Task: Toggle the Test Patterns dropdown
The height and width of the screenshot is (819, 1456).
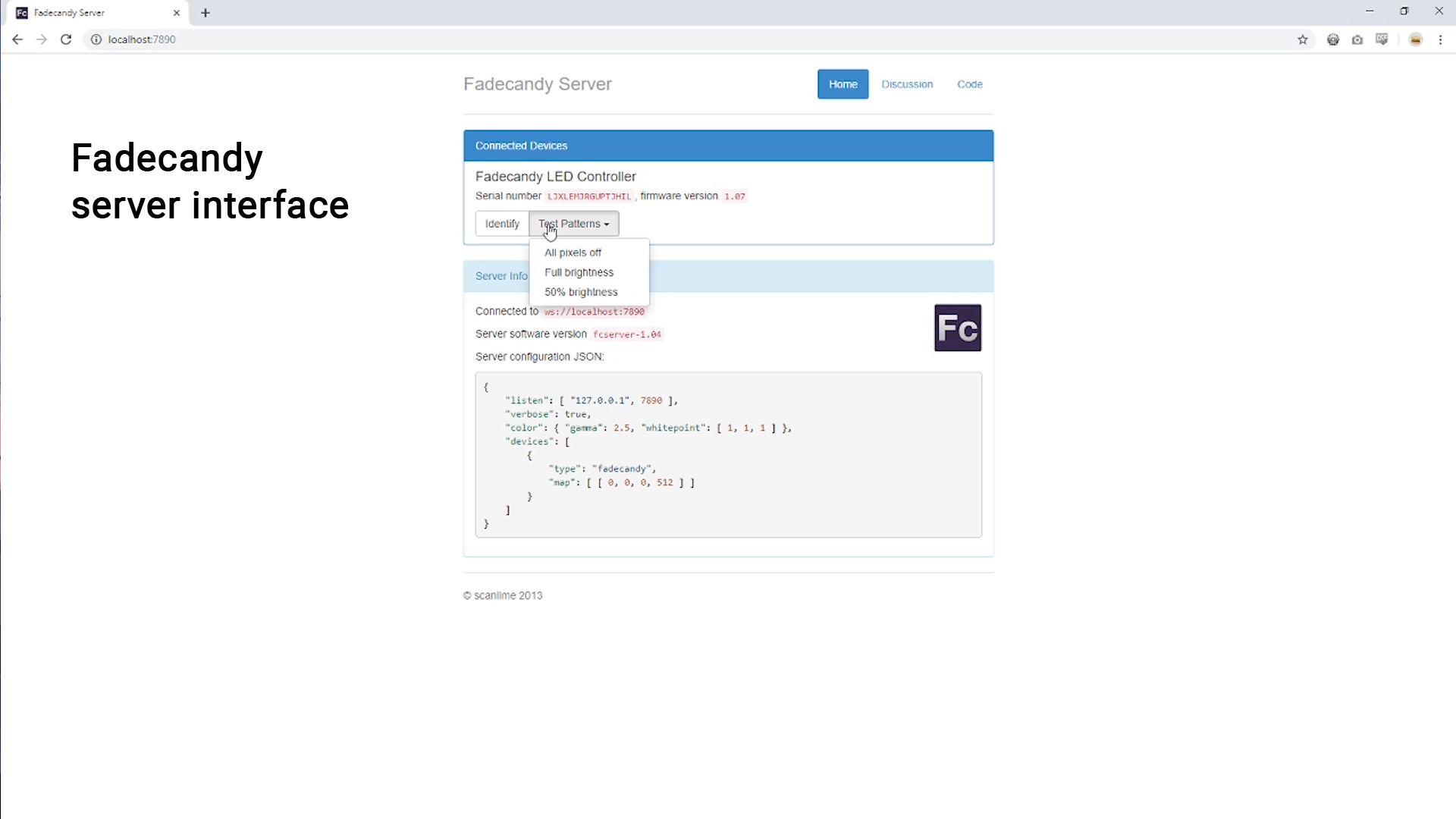Action: click(574, 224)
